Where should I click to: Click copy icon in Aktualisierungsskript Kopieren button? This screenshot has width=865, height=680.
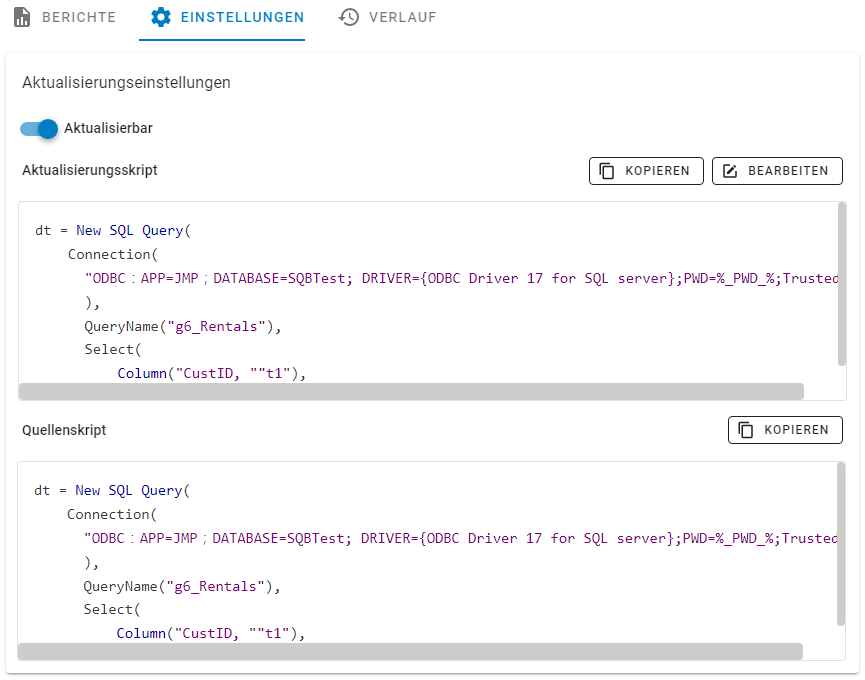click(607, 171)
